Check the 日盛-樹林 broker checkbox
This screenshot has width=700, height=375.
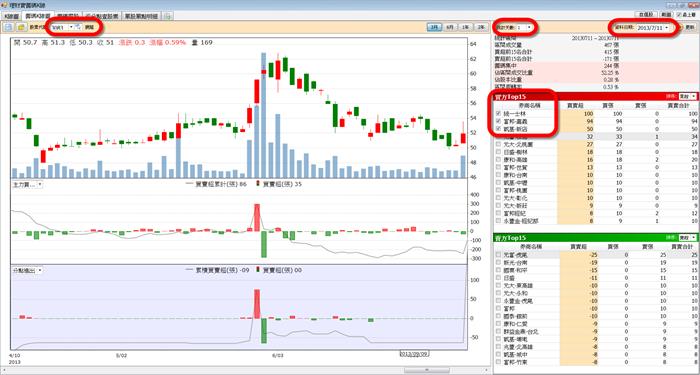pos(498,152)
